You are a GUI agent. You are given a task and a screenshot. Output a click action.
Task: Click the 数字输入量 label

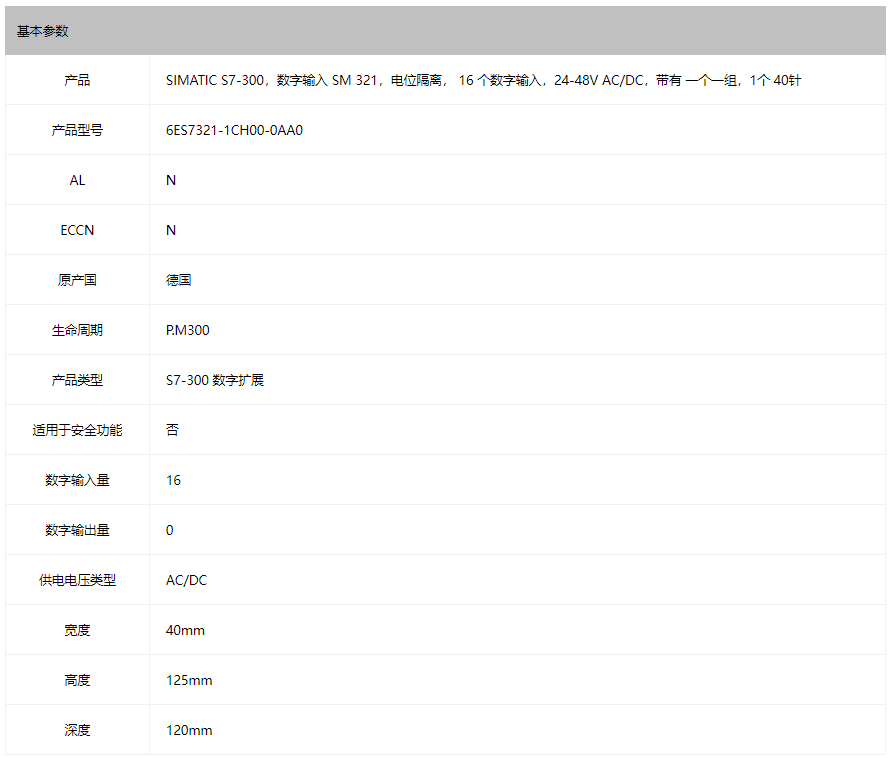(x=77, y=481)
